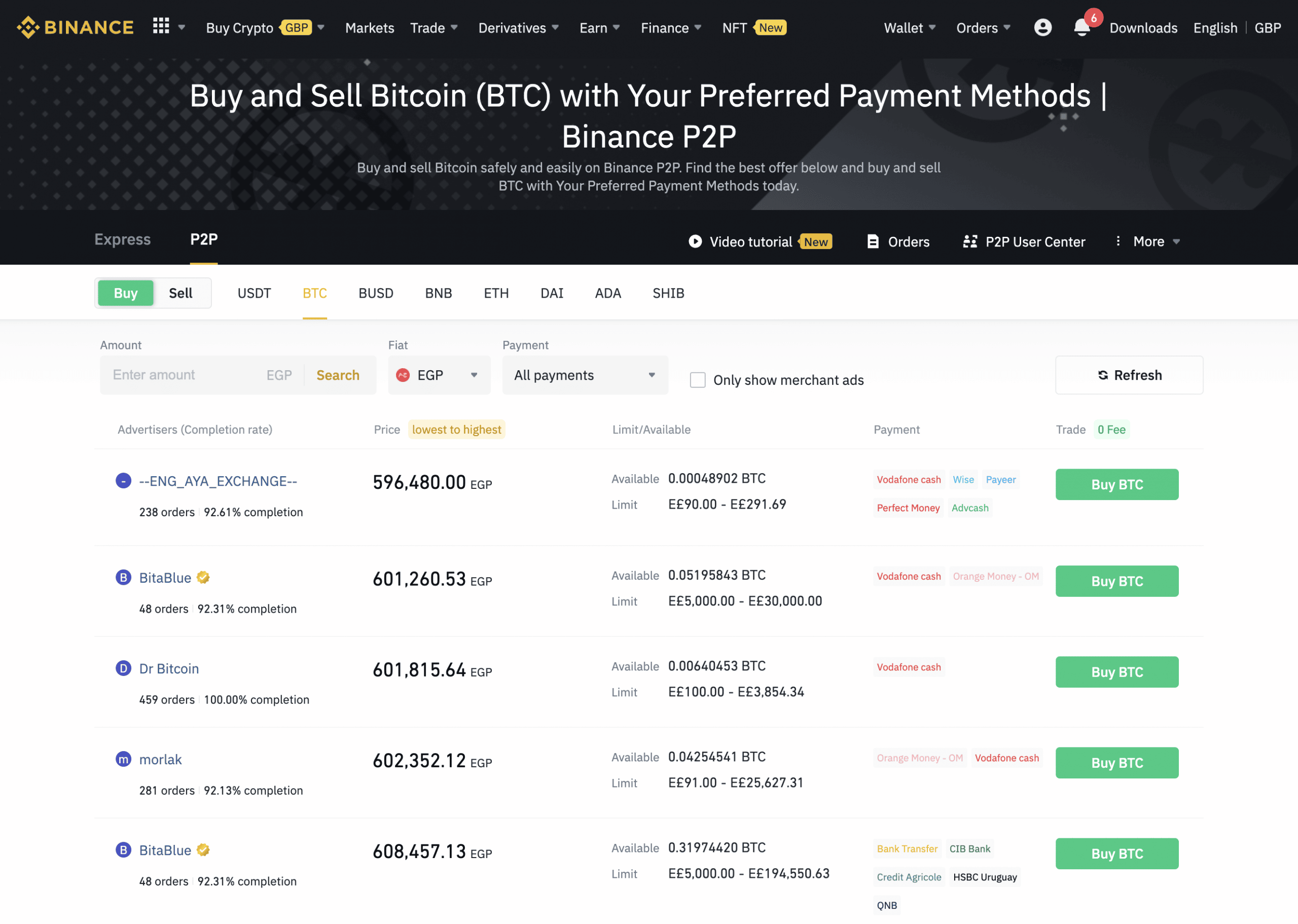Screen dimensions: 1298x924
Task: Click the New badge next to NFT
Action: pos(770,27)
